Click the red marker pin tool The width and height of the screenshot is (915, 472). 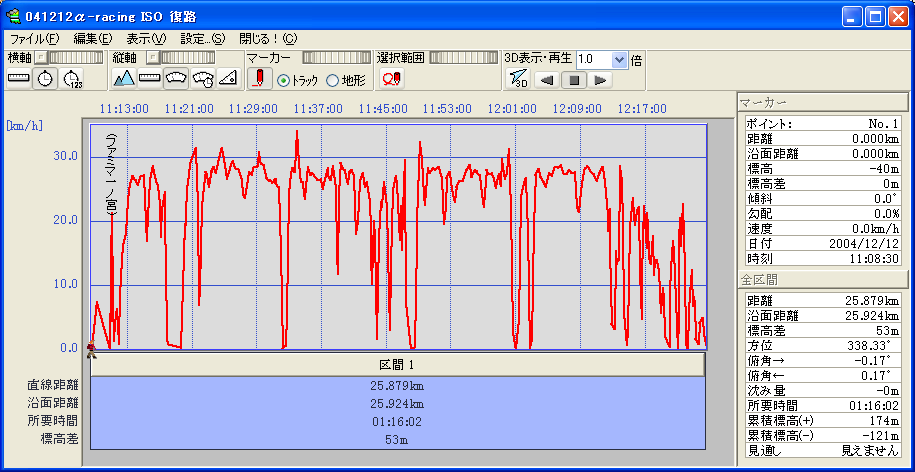[x=259, y=78]
